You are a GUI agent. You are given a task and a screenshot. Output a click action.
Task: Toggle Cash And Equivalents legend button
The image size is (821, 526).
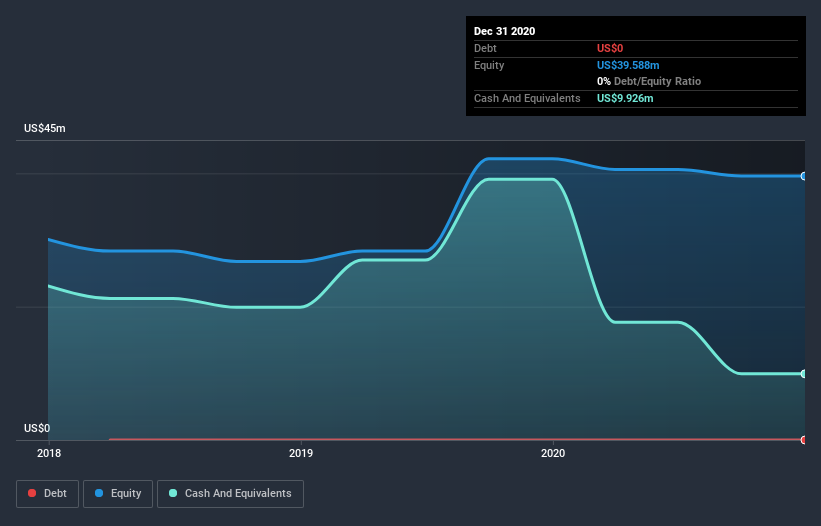[x=230, y=494]
